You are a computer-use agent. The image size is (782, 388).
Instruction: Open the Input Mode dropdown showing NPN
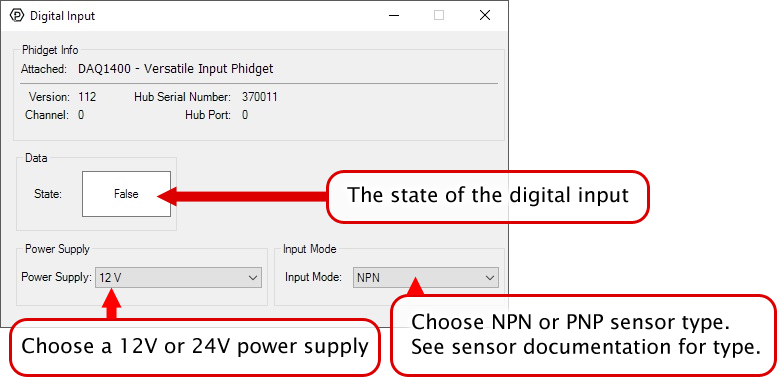pos(426,277)
